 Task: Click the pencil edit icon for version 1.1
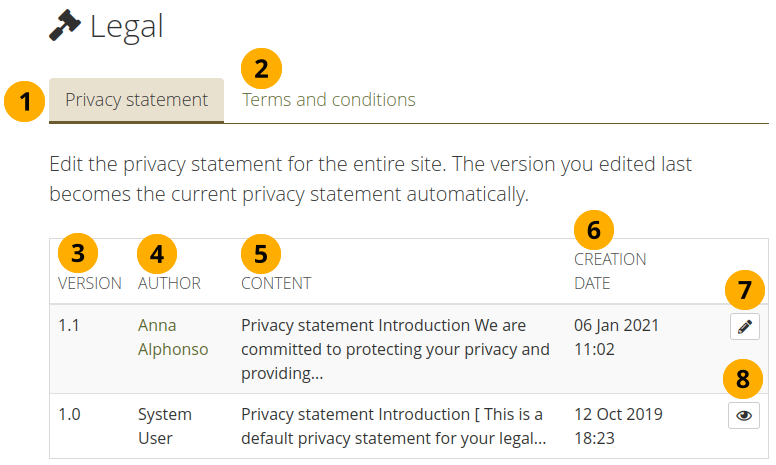pos(744,326)
